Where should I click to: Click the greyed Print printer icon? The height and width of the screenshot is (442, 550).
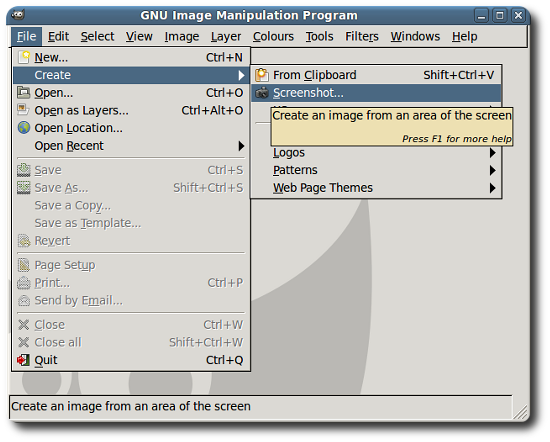[x=24, y=283]
